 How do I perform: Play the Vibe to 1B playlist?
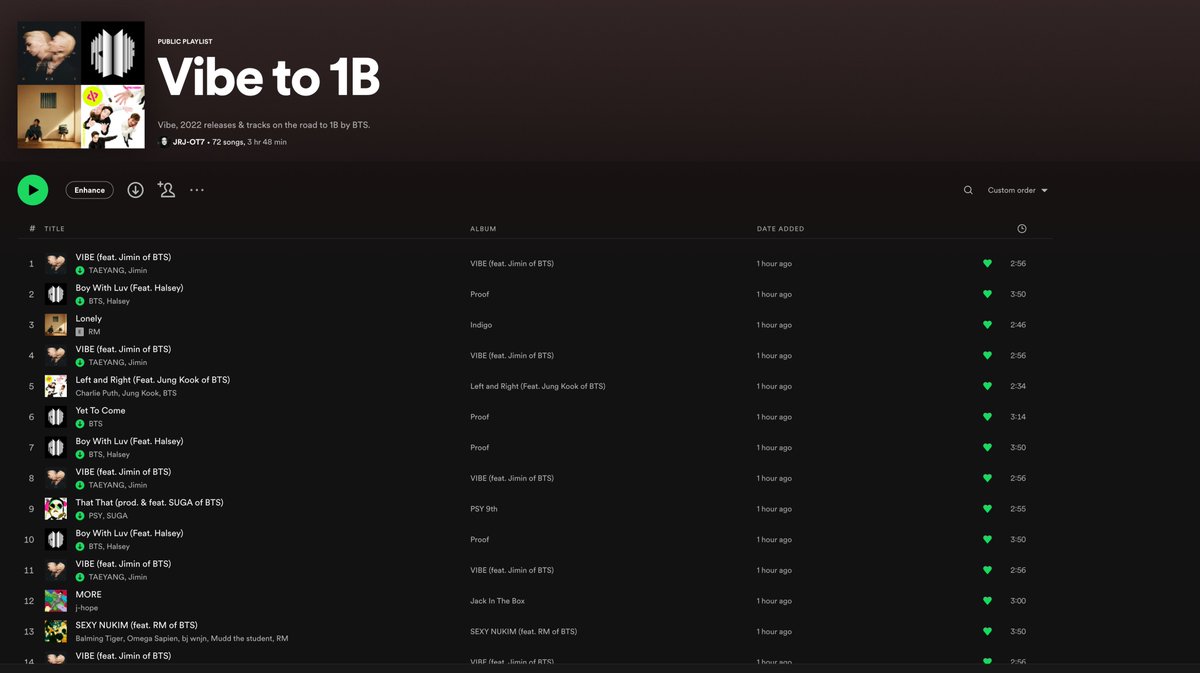[x=33, y=190]
